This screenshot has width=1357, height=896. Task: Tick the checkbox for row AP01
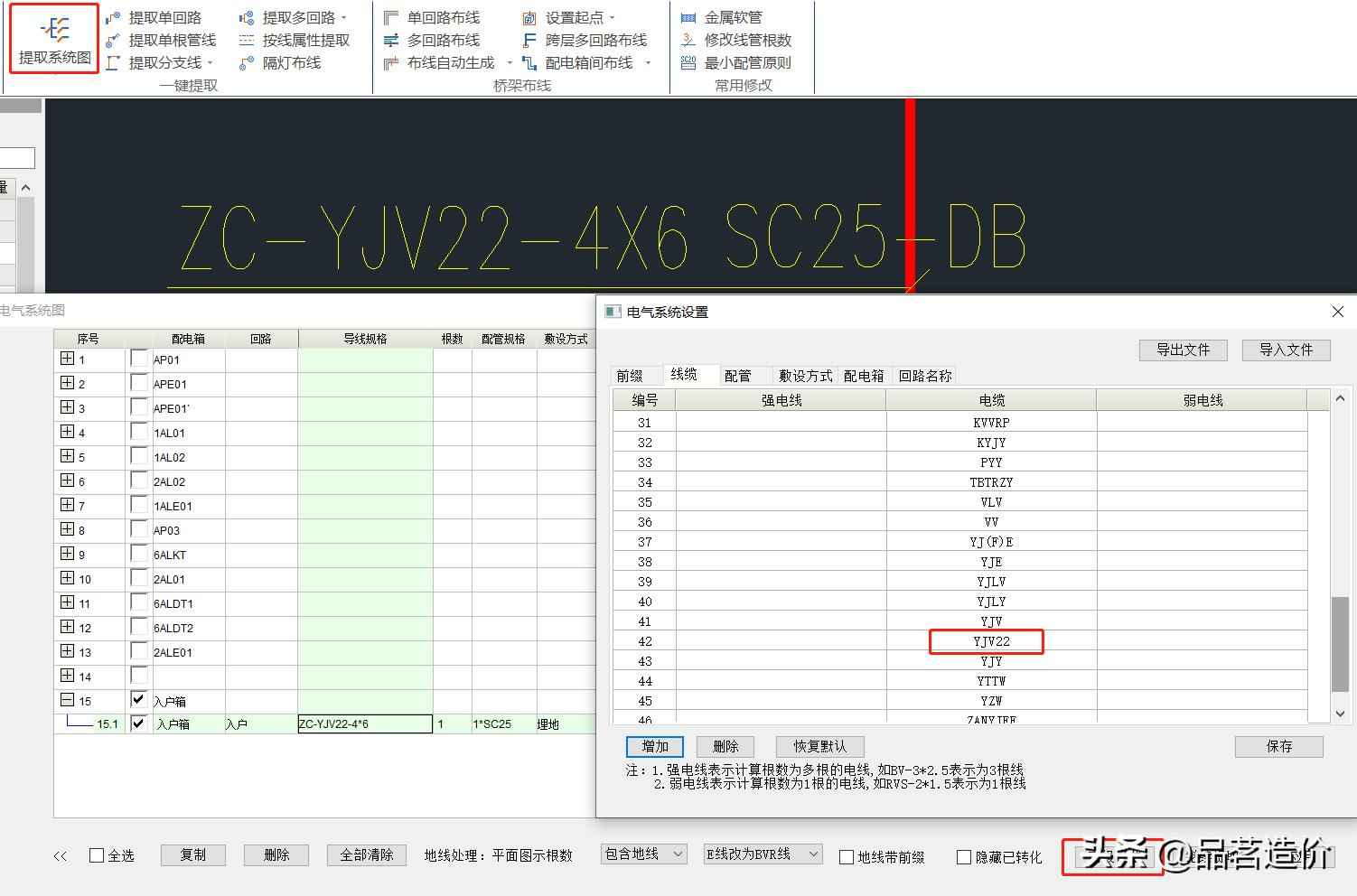point(139,359)
